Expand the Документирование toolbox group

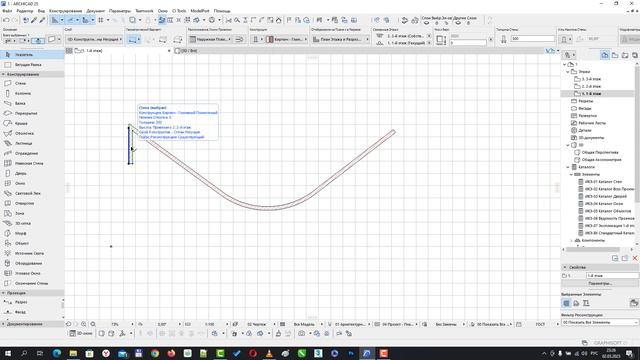click(x=4, y=324)
